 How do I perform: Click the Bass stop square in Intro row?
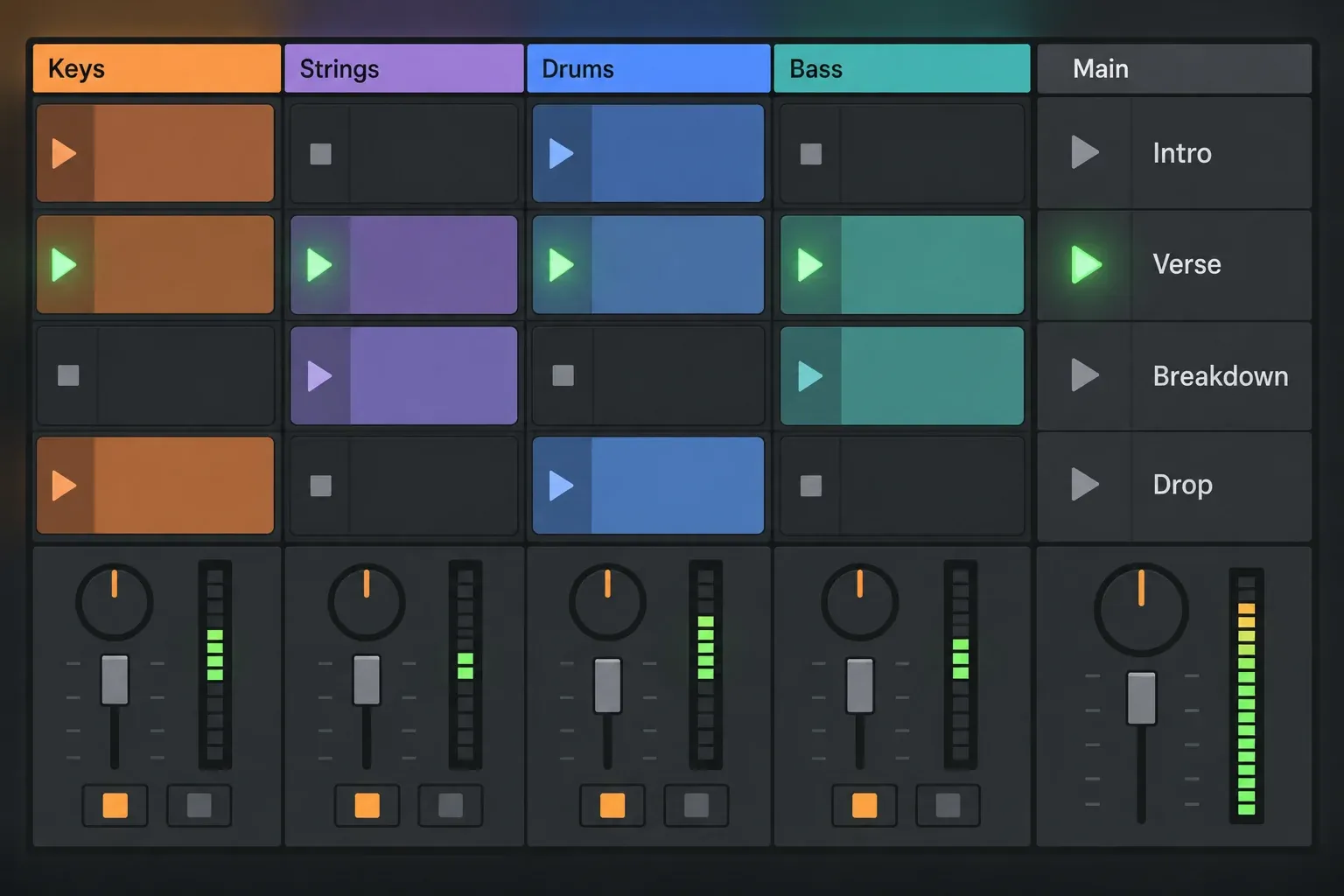tap(811, 154)
